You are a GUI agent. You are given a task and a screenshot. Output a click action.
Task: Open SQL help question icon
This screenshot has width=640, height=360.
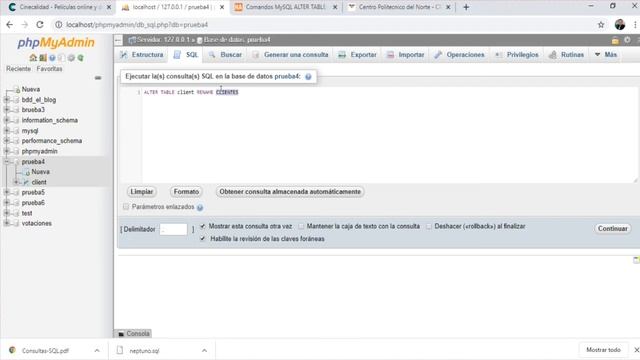308,76
